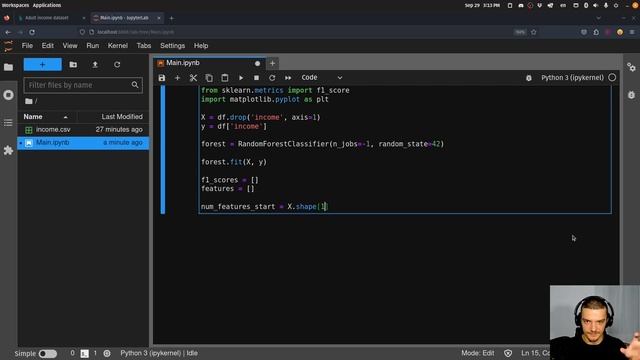This screenshot has width=640, height=360.
Task: Open the Workspaces menu in top panel
Action: click(x=16, y=5)
